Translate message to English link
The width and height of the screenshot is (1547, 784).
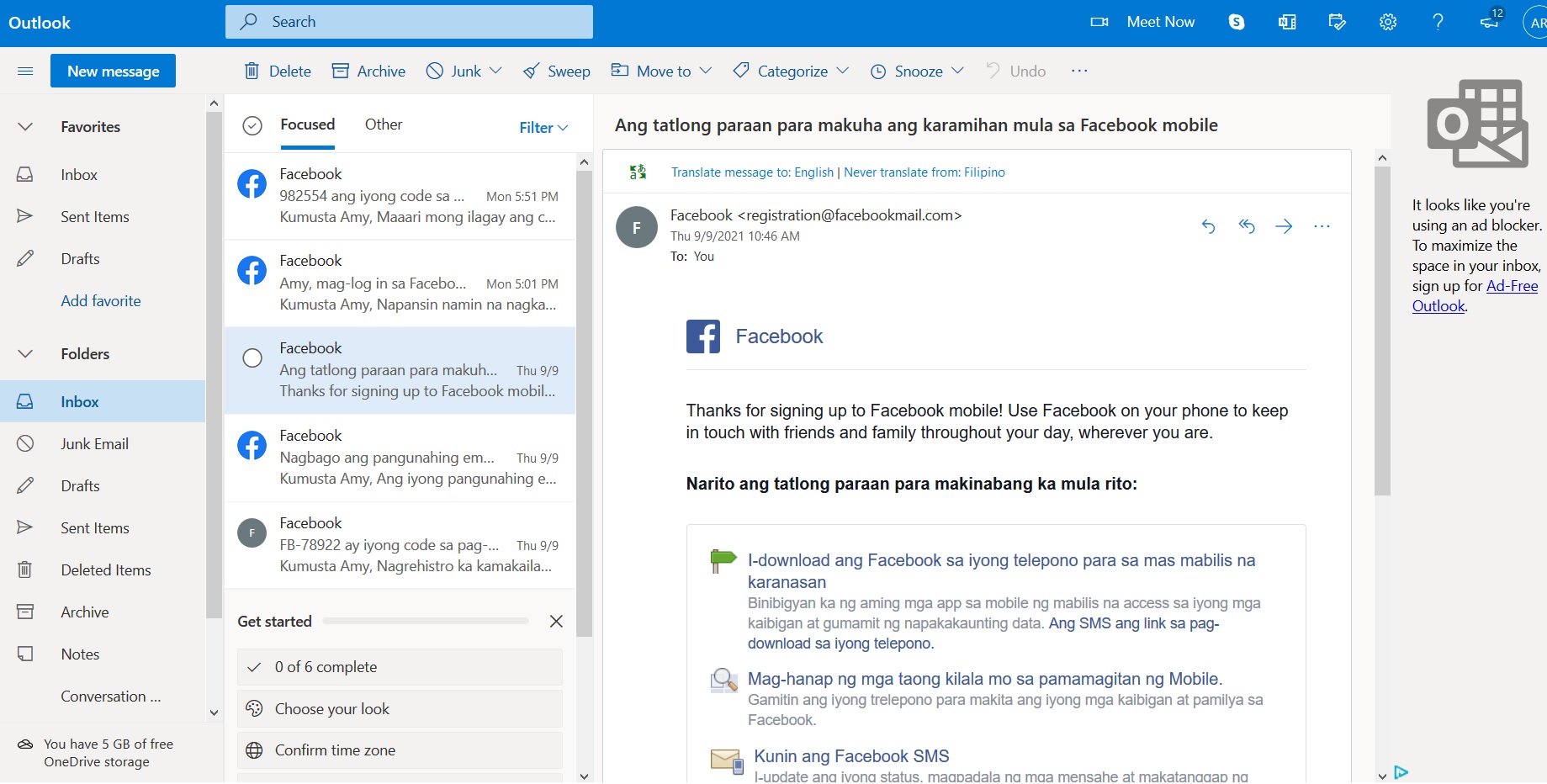click(x=752, y=172)
